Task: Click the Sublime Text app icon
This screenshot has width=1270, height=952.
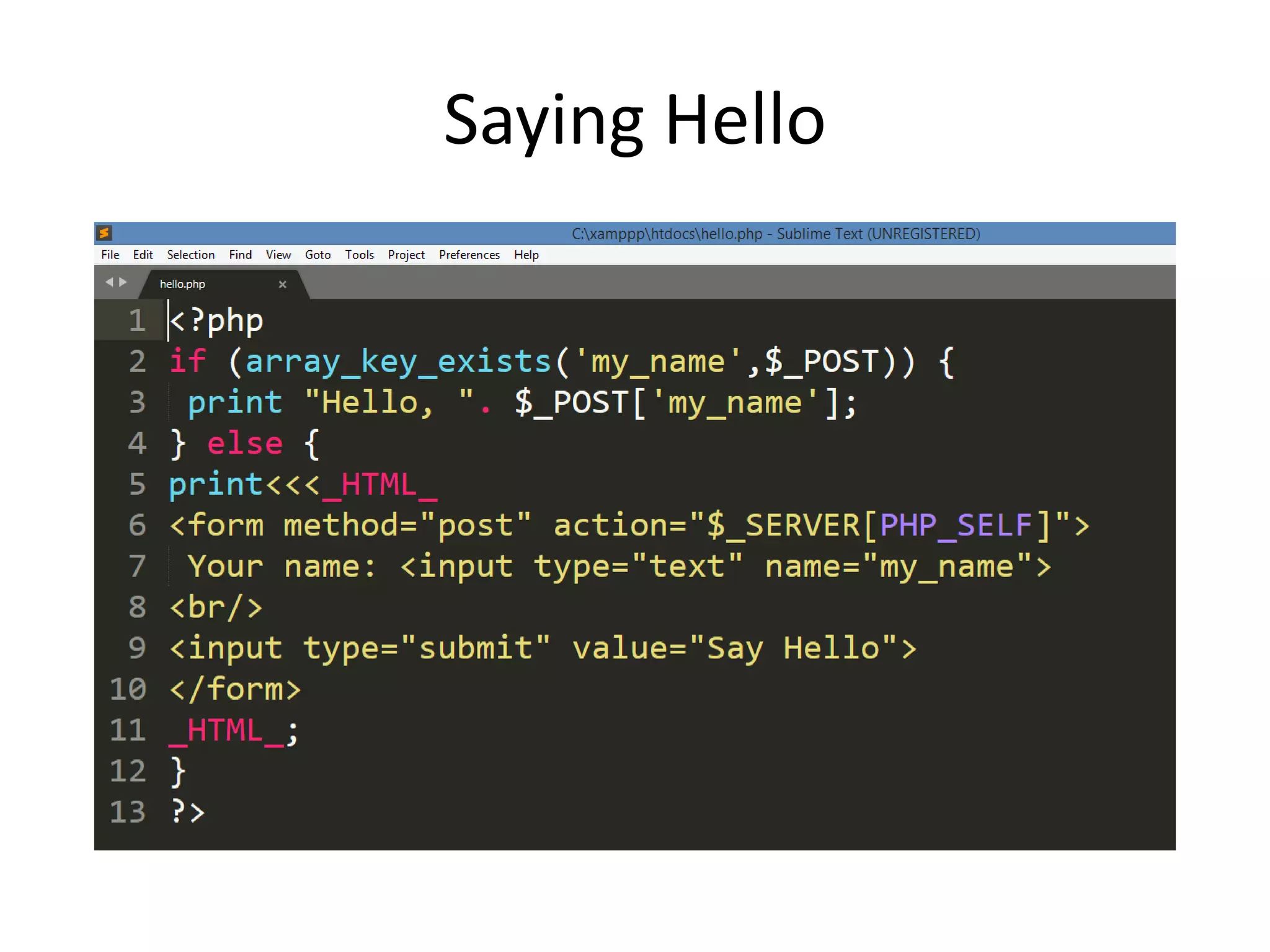Action: [104, 233]
